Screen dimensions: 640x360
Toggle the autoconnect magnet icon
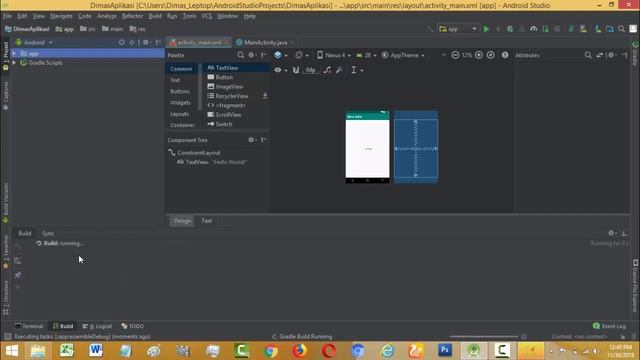[296, 70]
